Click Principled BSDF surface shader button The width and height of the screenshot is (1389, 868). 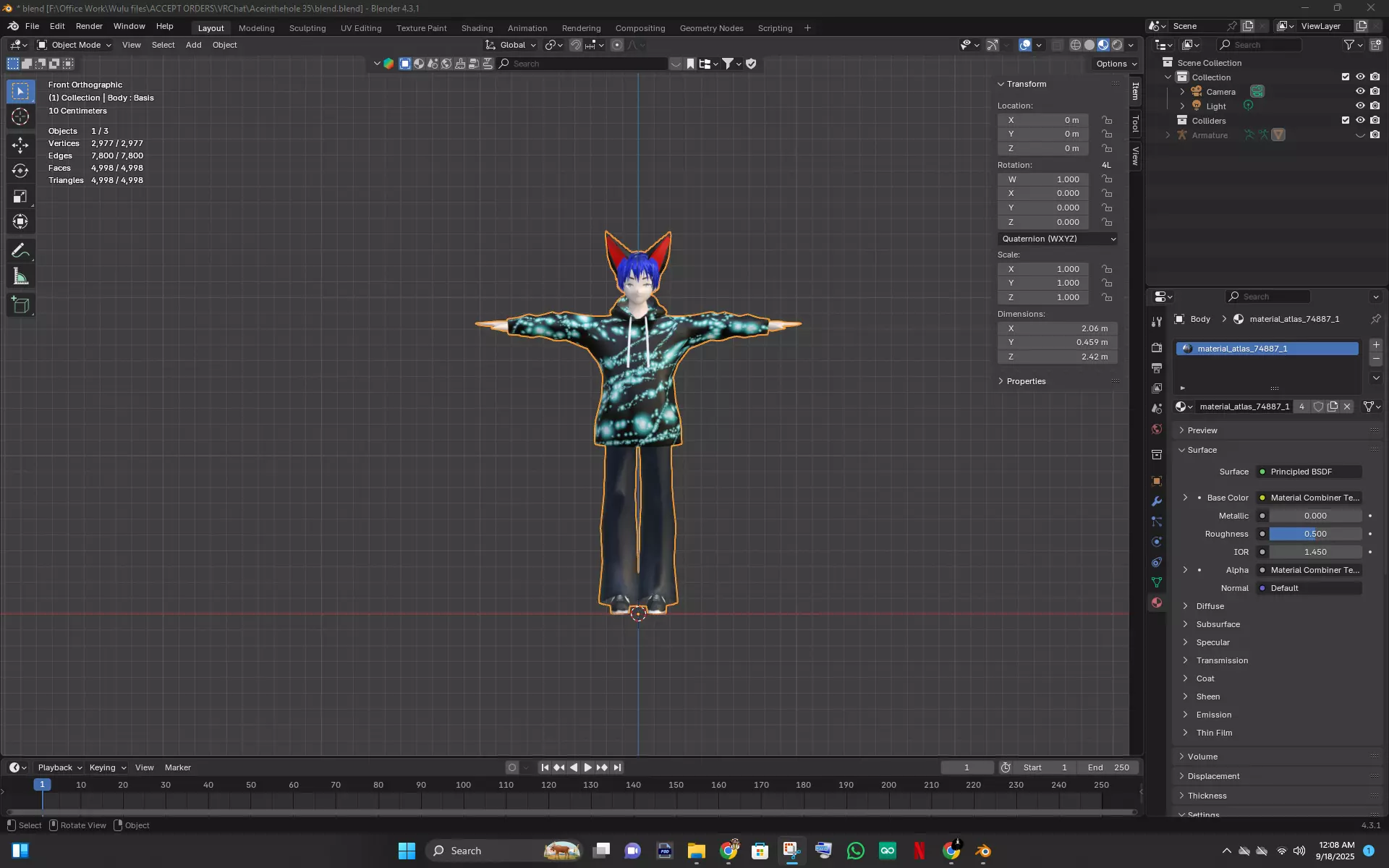click(1309, 472)
